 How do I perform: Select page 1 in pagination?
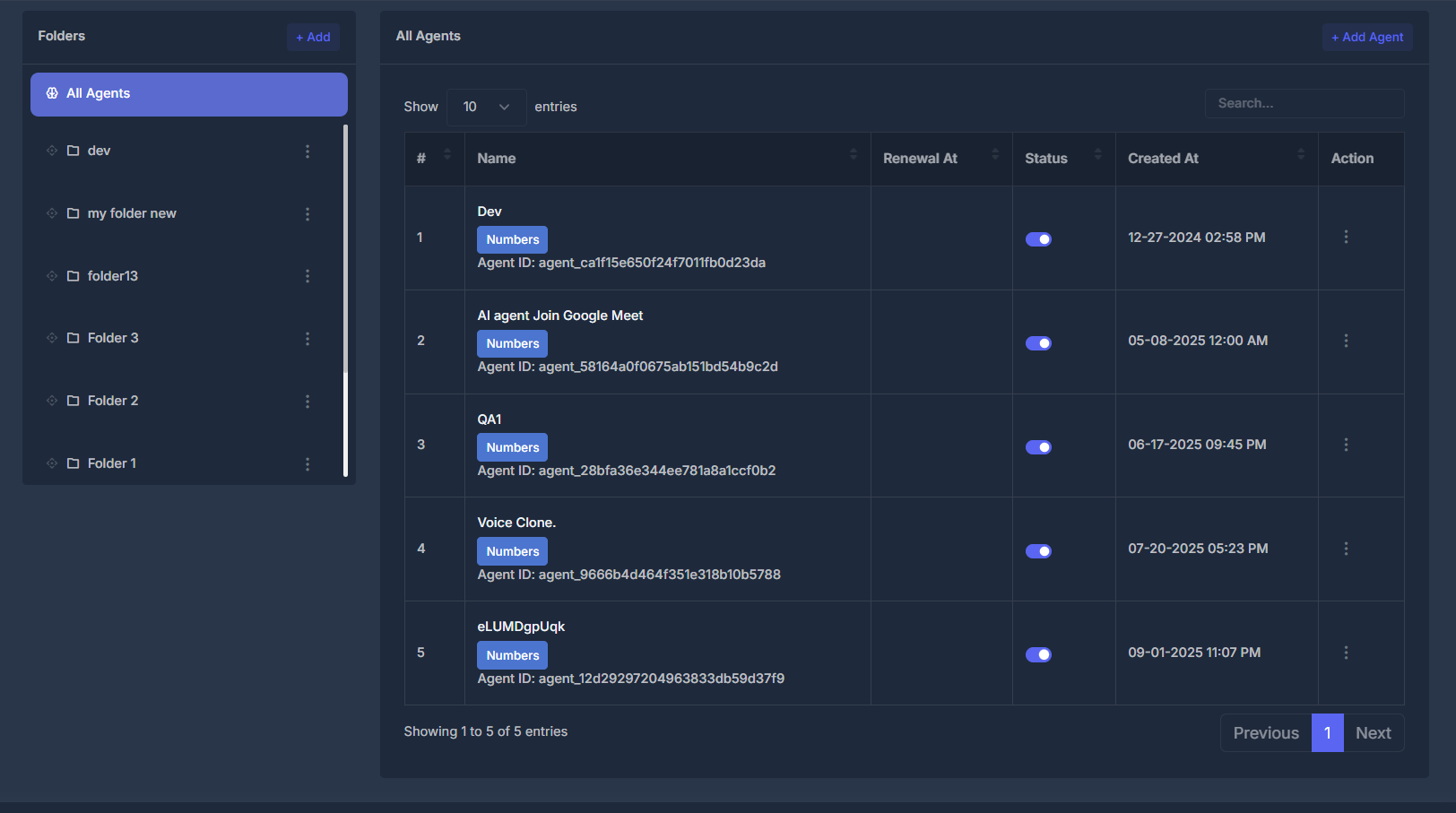pyautogui.click(x=1328, y=733)
